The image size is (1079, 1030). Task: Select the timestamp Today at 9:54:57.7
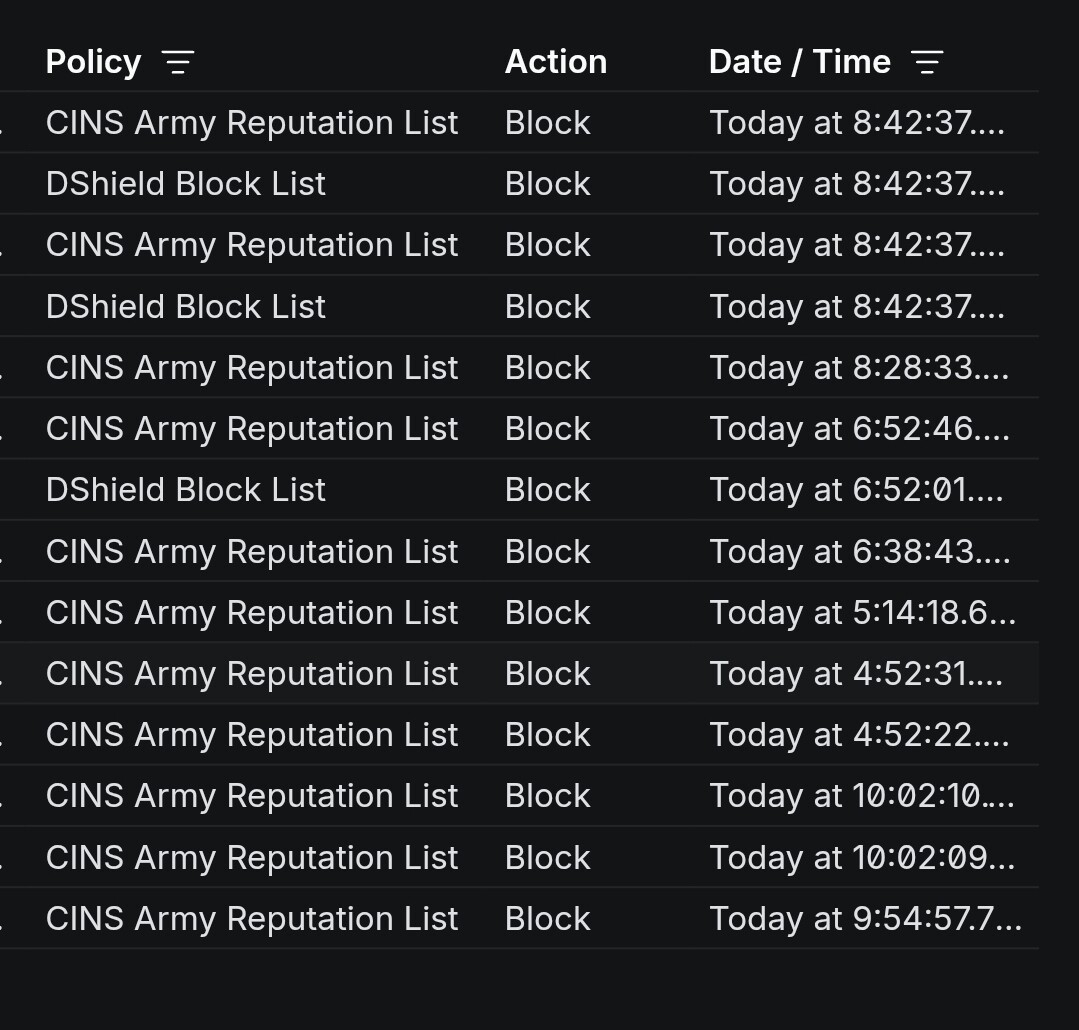coord(865,919)
